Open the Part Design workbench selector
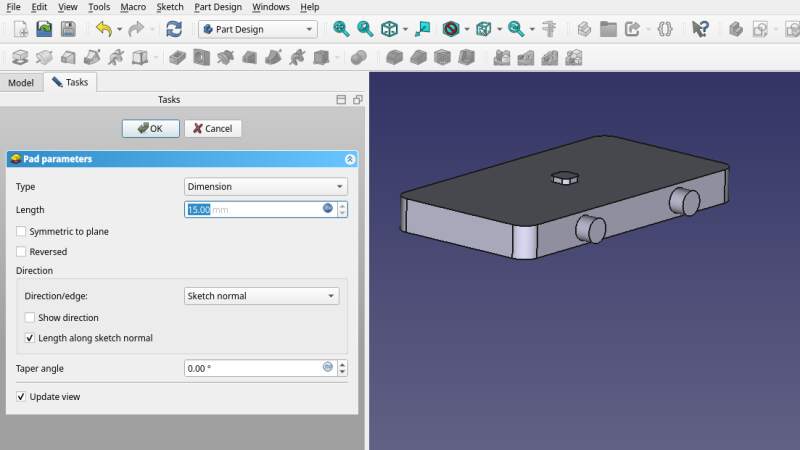 click(x=258, y=29)
